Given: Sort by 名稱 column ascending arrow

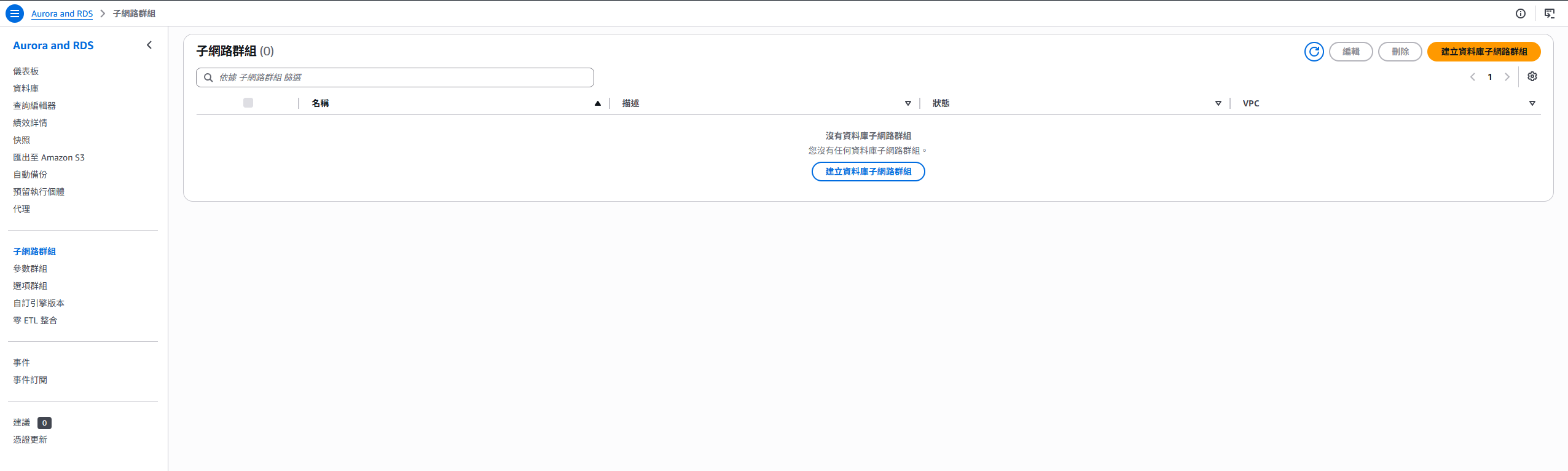Looking at the screenshot, I should (x=597, y=103).
